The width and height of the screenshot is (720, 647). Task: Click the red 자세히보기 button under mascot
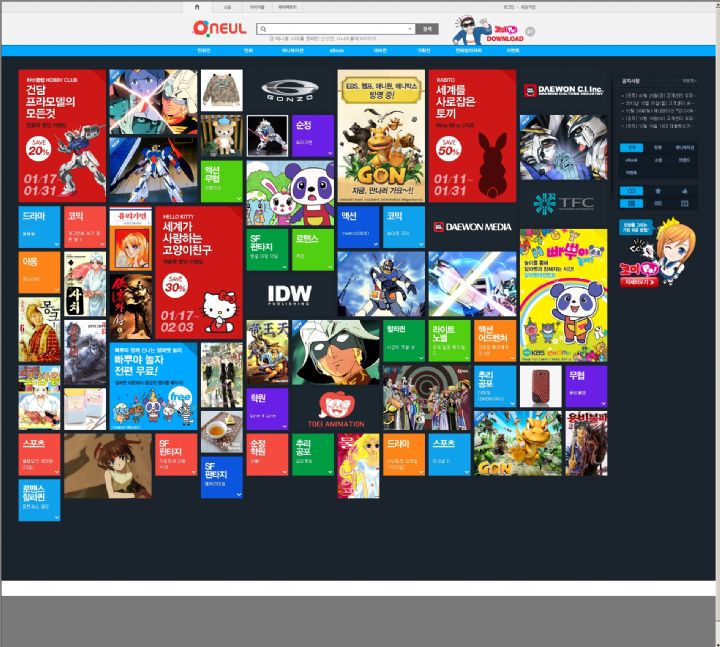click(639, 282)
